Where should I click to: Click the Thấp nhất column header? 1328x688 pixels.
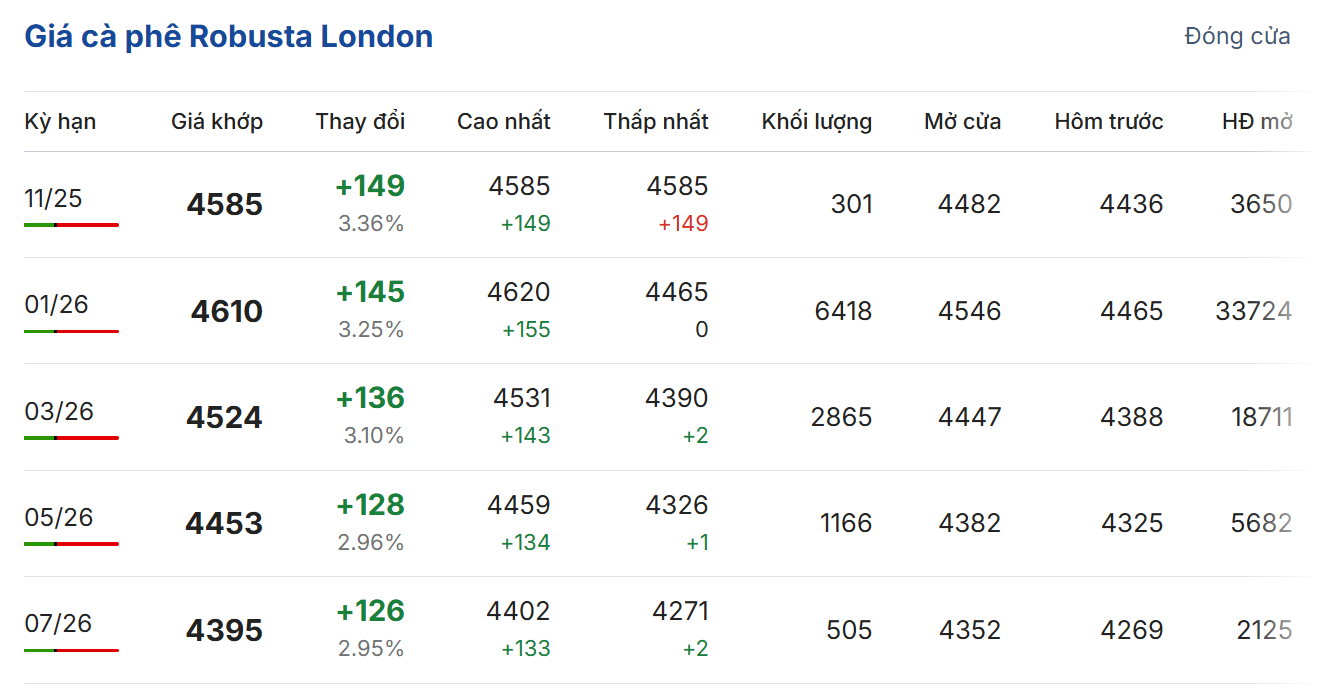pyautogui.click(x=656, y=122)
